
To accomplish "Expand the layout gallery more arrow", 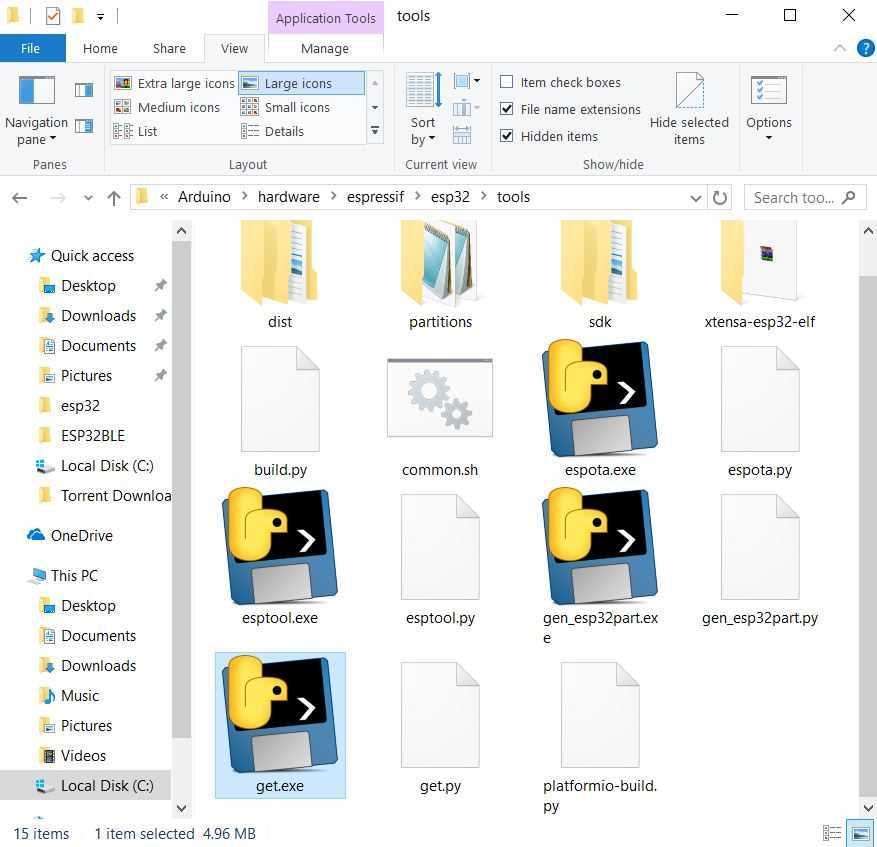I will (375, 131).
